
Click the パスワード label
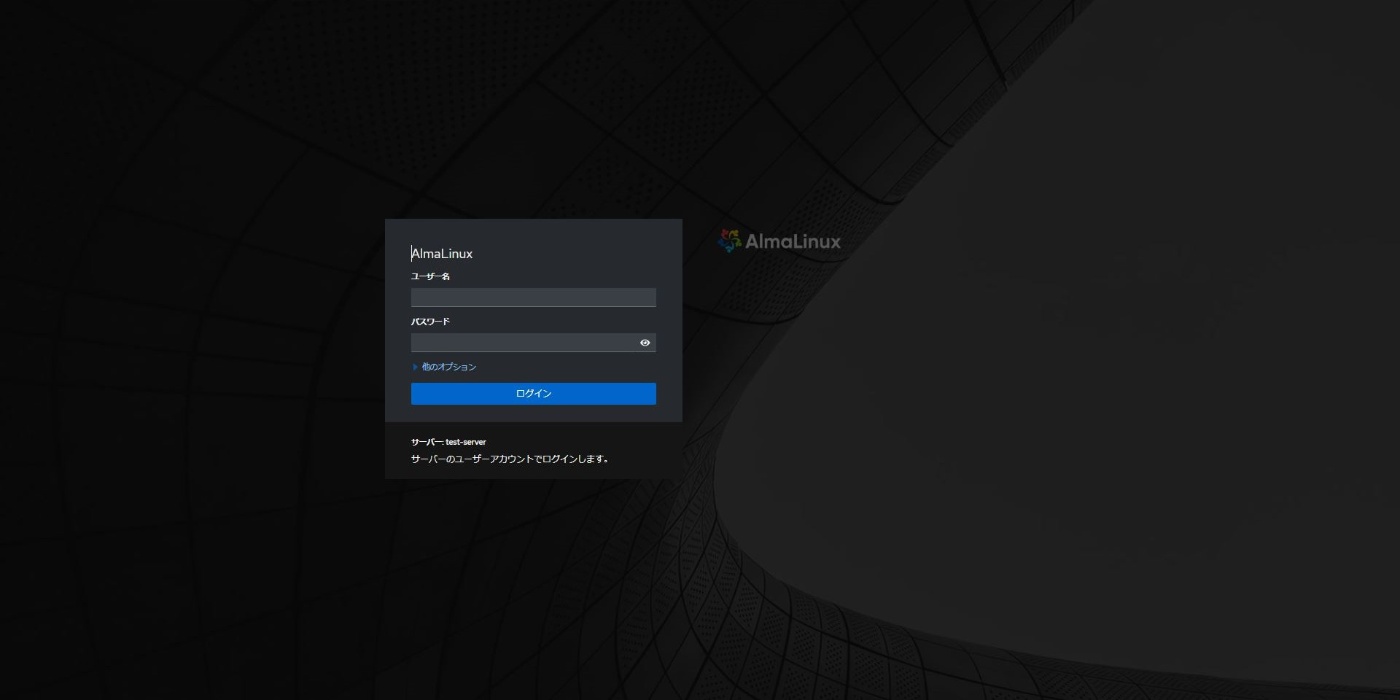[x=430, y=322]
